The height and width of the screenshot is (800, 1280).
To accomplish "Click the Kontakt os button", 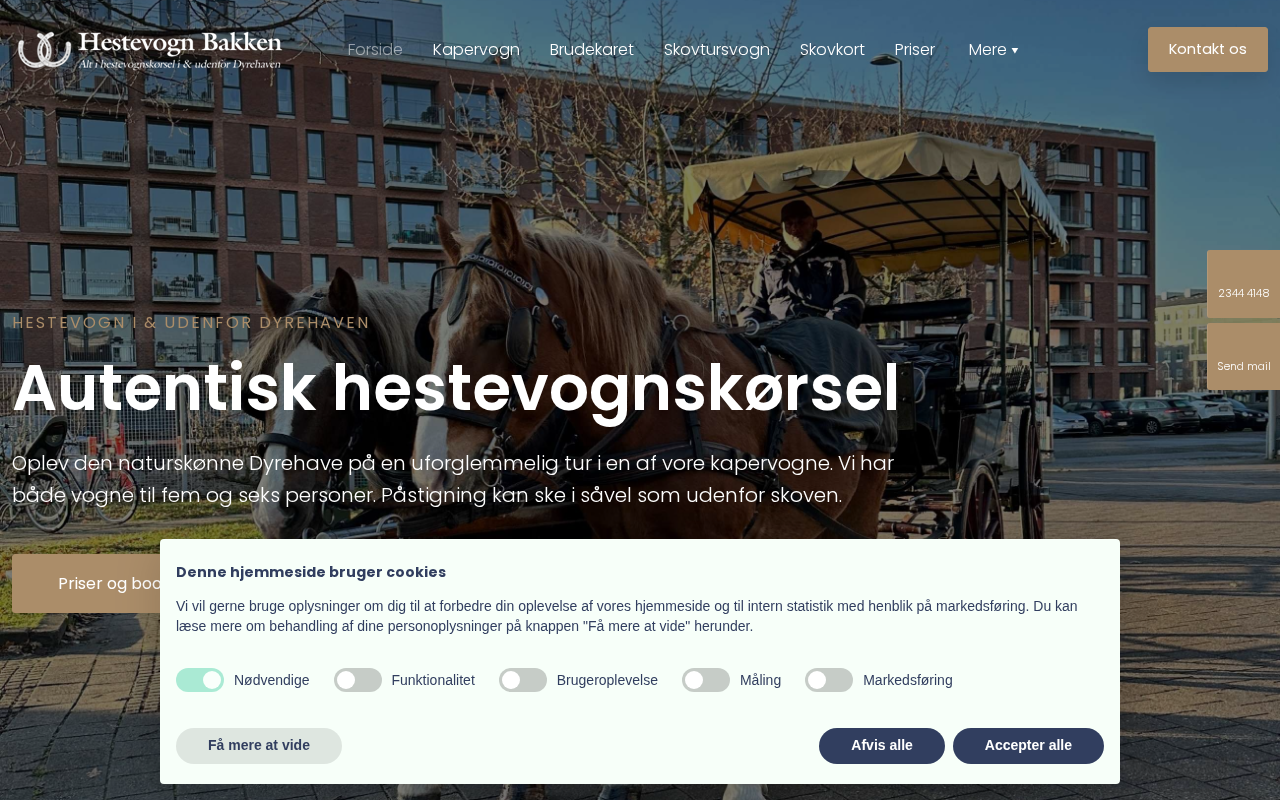I will [x=1208, y=50].
